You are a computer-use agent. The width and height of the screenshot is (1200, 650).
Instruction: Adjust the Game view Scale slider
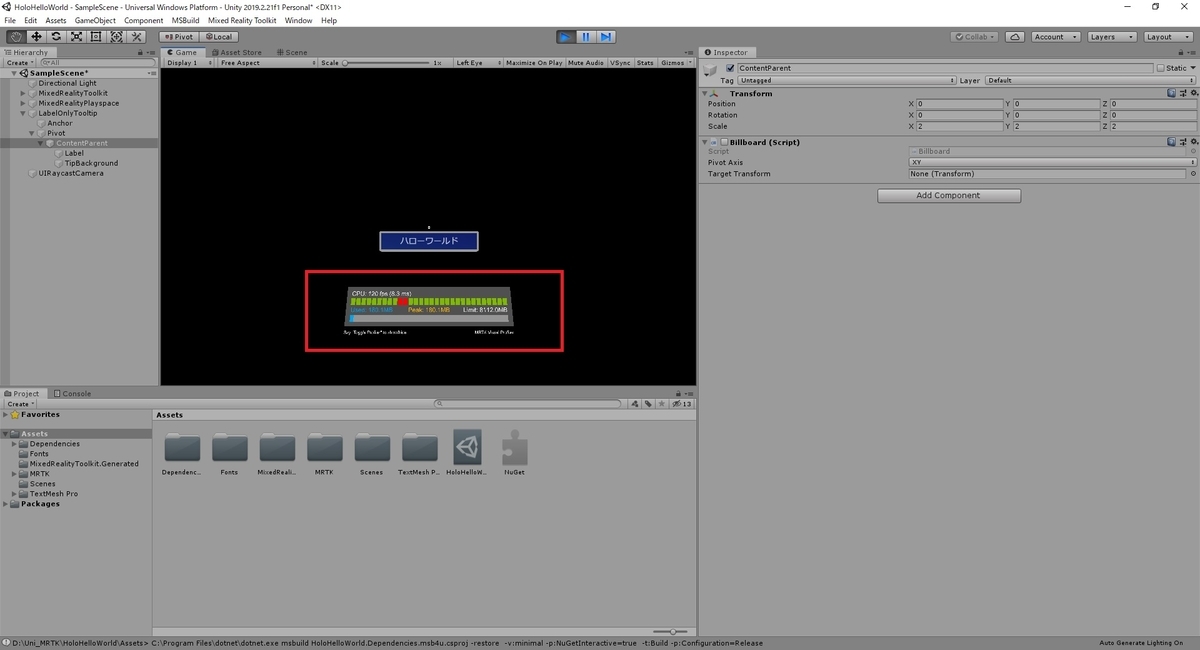click(386, 63)
